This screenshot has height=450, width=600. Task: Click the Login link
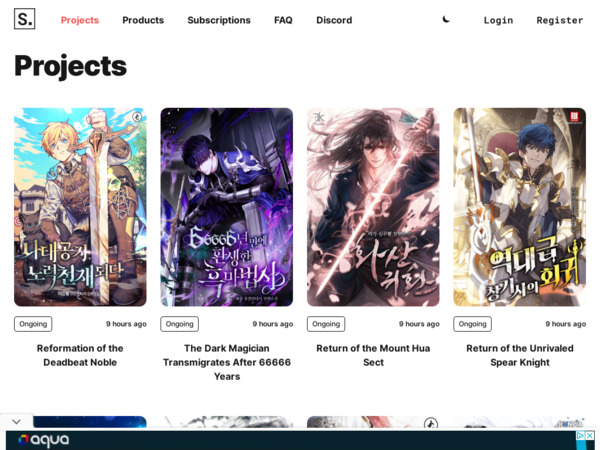tap(498, 20)
